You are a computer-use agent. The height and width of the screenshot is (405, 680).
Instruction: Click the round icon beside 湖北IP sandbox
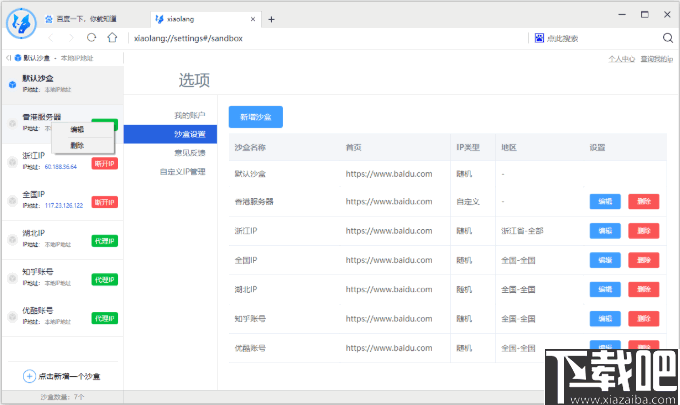pyautogui.click(x=13, y=239)
